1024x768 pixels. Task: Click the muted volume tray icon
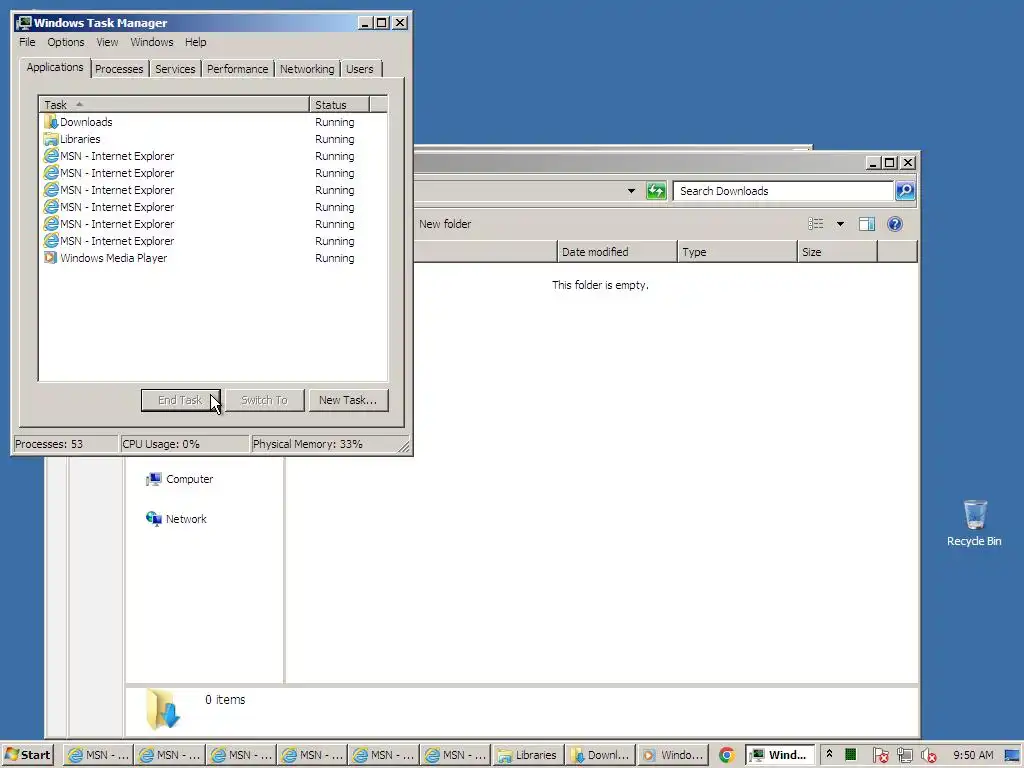(929, 756)
